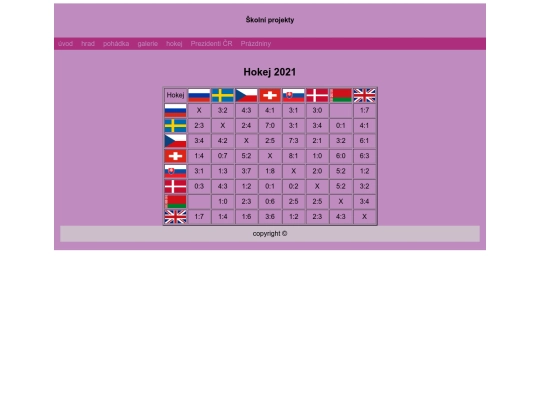Click the 1:6 score in the UK row
Screen dimensions: 540x405
click(246, 217)
